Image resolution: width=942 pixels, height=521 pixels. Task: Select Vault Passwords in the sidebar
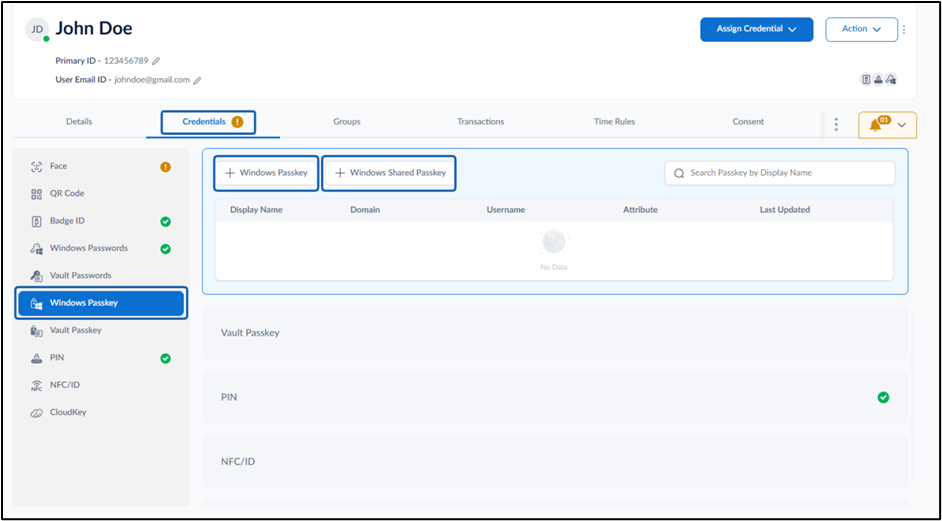pyautogui.click(x=101, y=276)
